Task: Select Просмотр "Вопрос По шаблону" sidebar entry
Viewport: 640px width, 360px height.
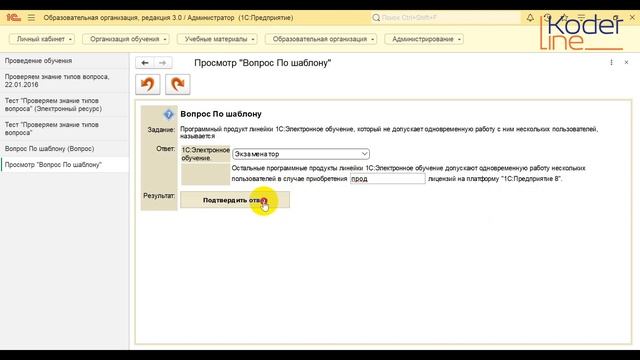Action: (64, 165)
